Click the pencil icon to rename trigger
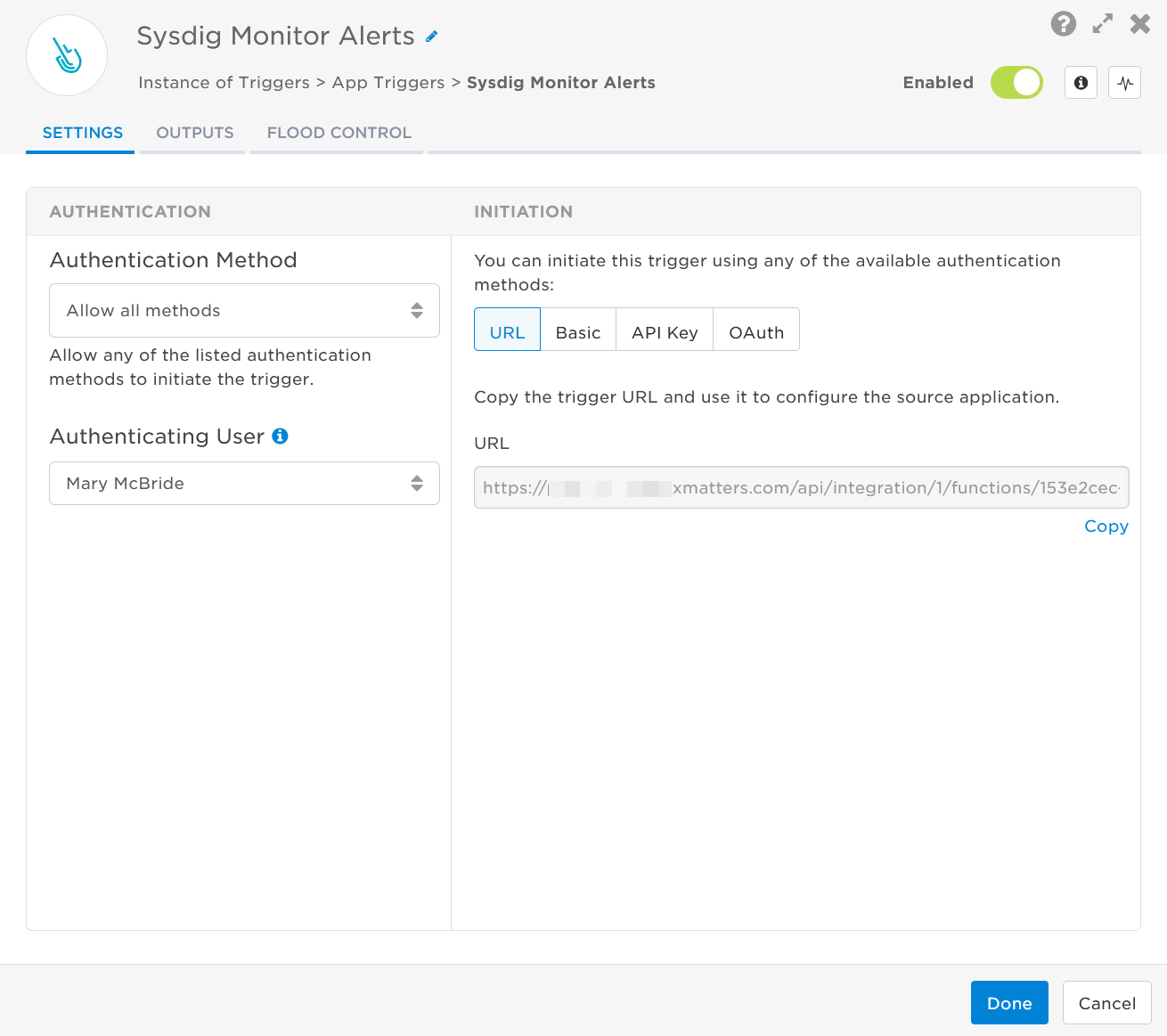The height and width of the screenshot is (1036, 1167). click(432, 37)
